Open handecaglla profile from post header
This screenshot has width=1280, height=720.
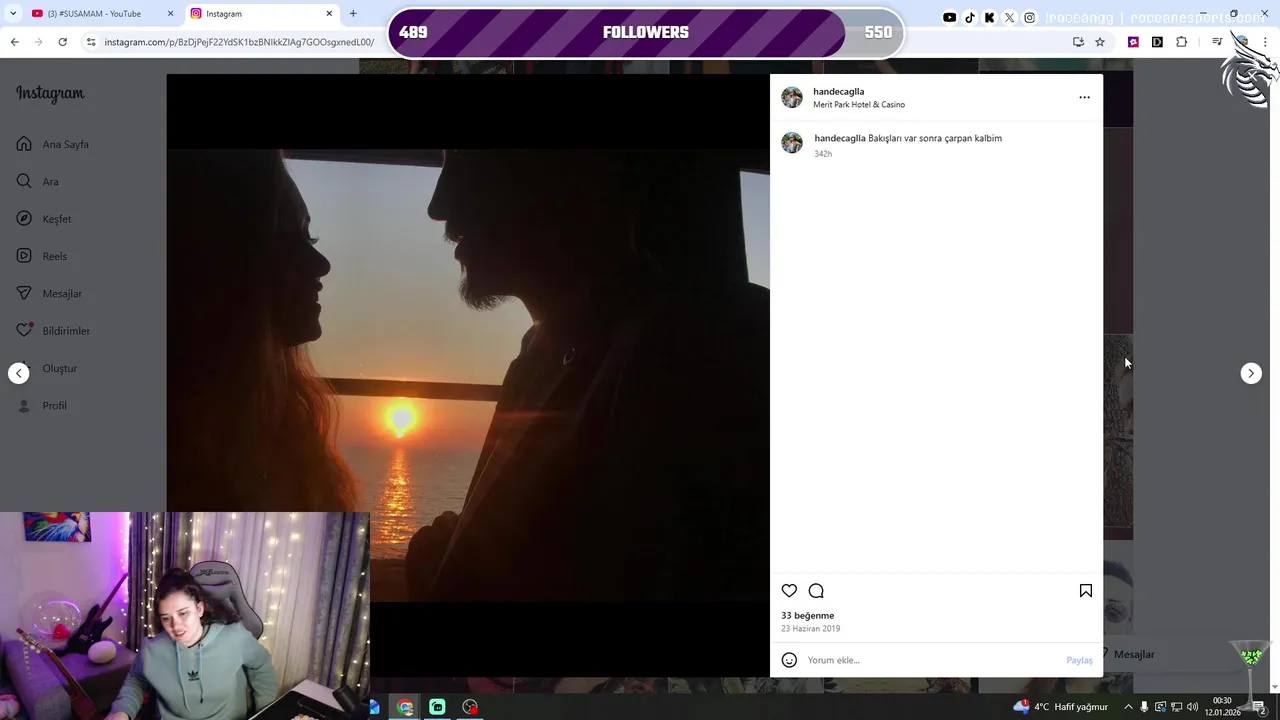point(838,91)
